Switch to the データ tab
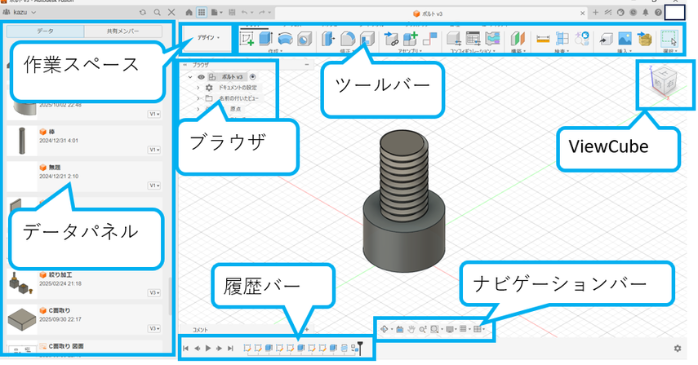 (x=45, y=31)
